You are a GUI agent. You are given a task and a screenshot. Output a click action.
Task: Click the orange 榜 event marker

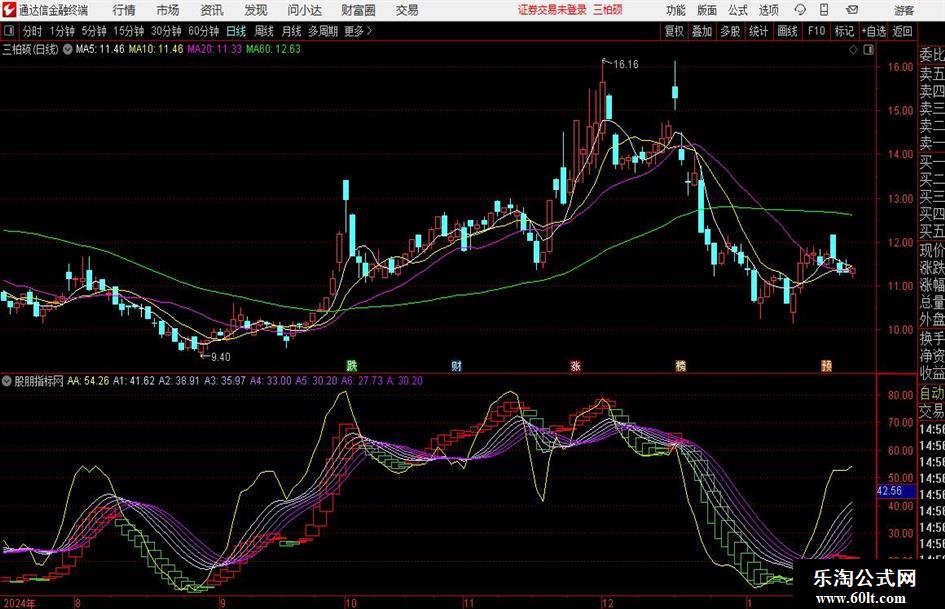680,365
